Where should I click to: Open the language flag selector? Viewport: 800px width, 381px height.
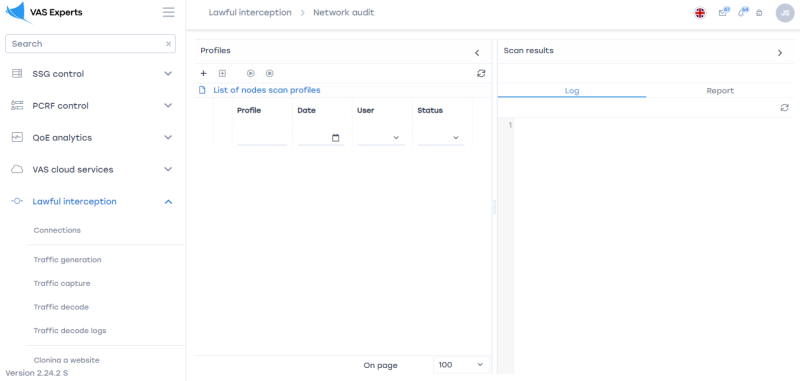tap(700, 13)
